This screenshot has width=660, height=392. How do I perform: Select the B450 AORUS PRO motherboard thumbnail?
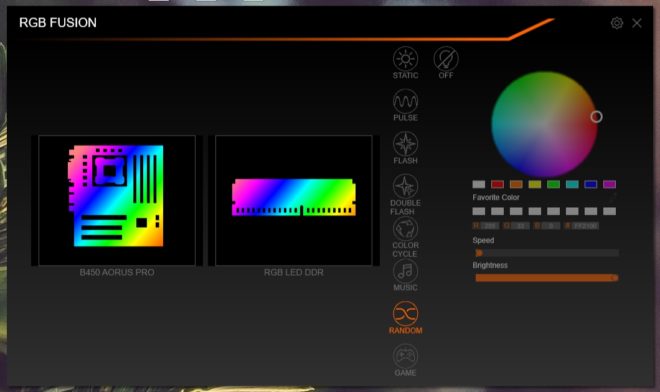[x=117, y=200]
